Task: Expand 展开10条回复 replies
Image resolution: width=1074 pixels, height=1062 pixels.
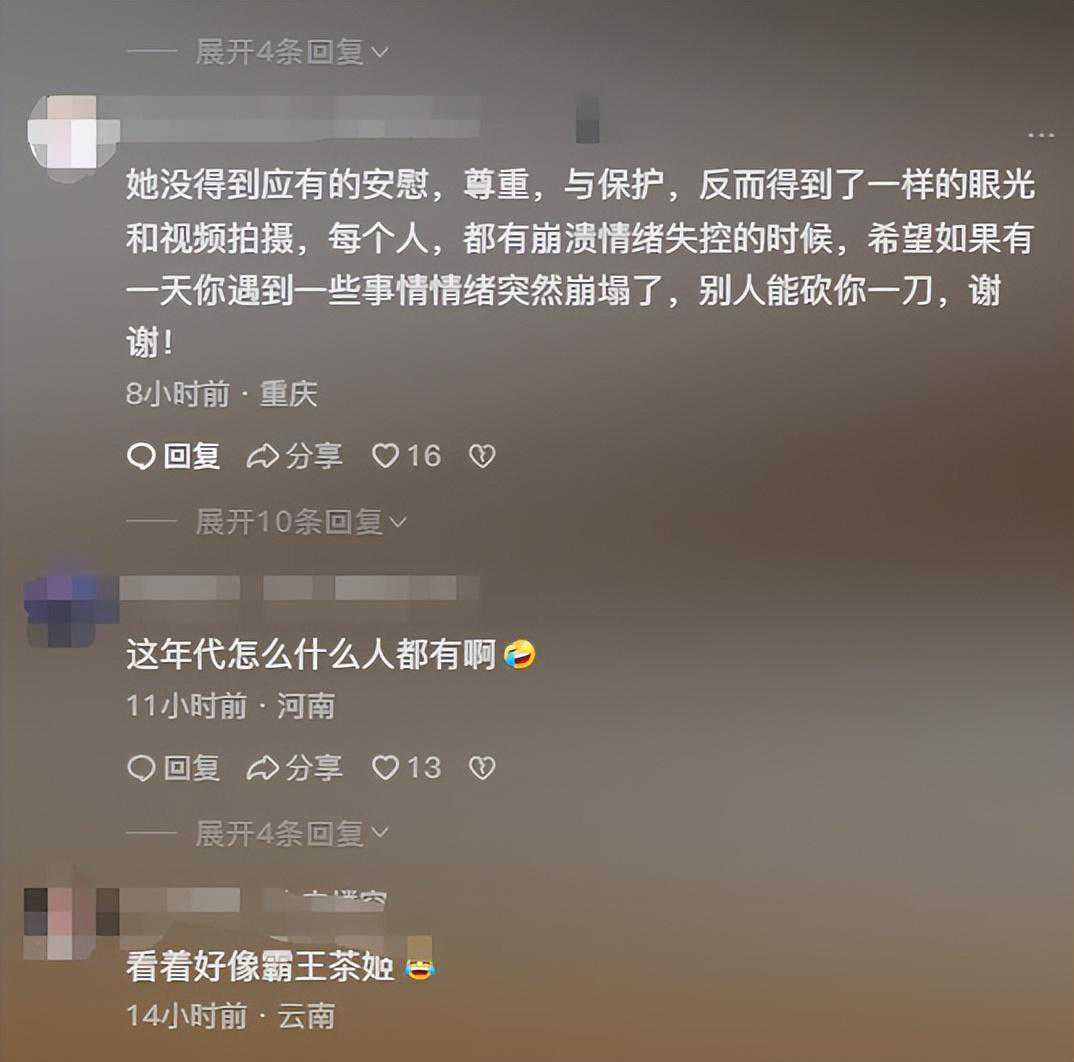Action: [301, 522]
